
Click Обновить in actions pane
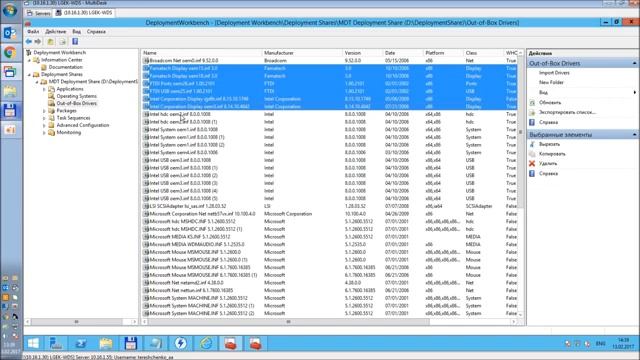550,102
